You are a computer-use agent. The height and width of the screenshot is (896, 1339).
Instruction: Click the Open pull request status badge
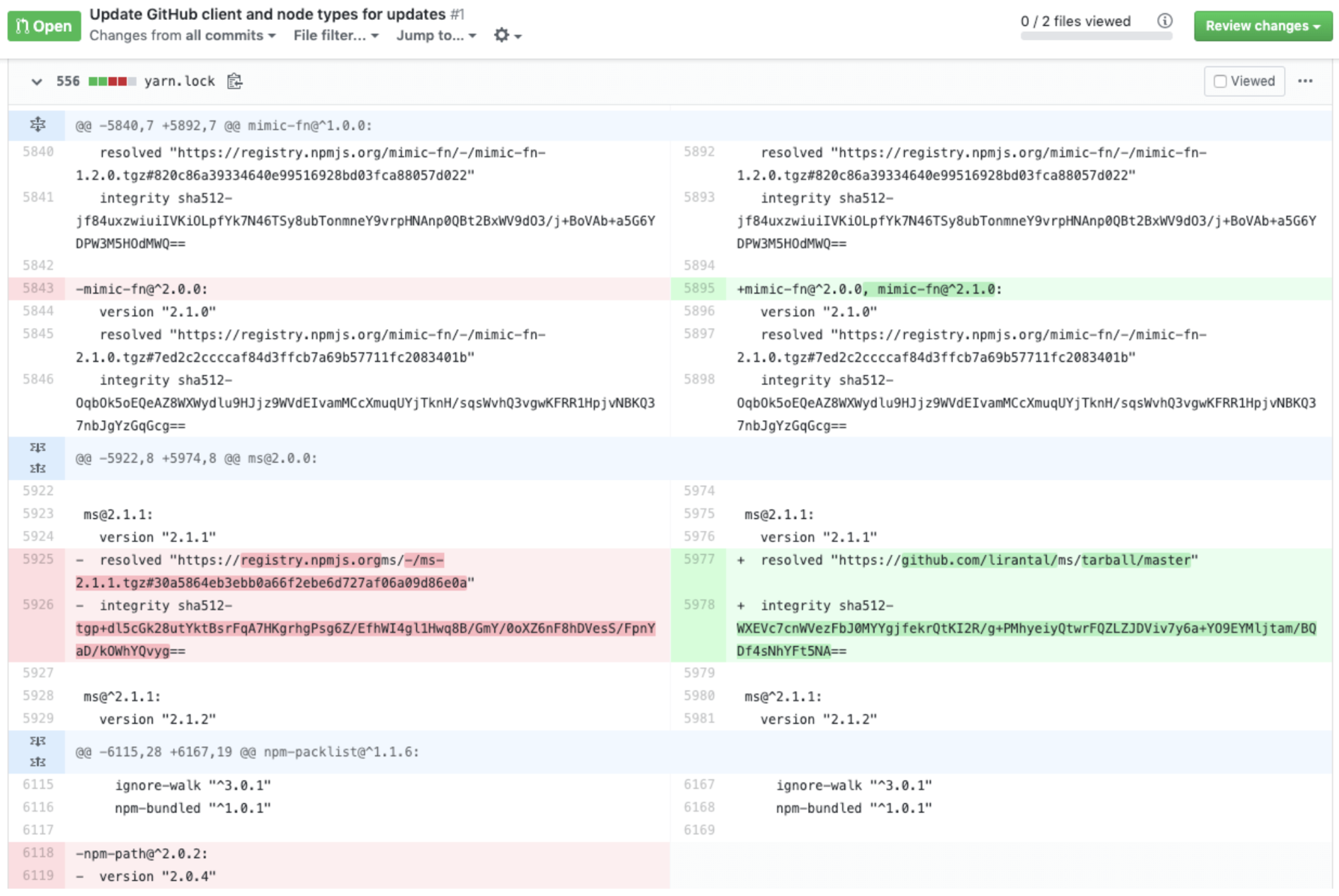point(44,26)
